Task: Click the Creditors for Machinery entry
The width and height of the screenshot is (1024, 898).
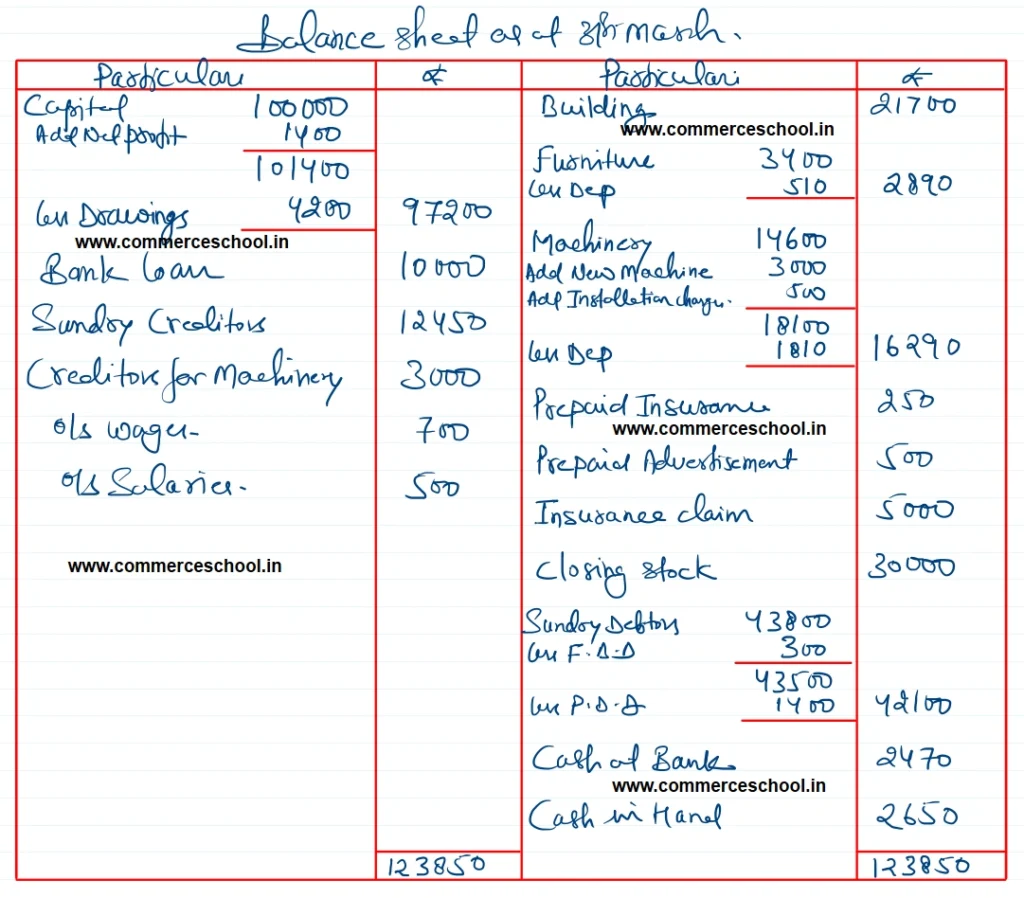Action: pos(183,377)
